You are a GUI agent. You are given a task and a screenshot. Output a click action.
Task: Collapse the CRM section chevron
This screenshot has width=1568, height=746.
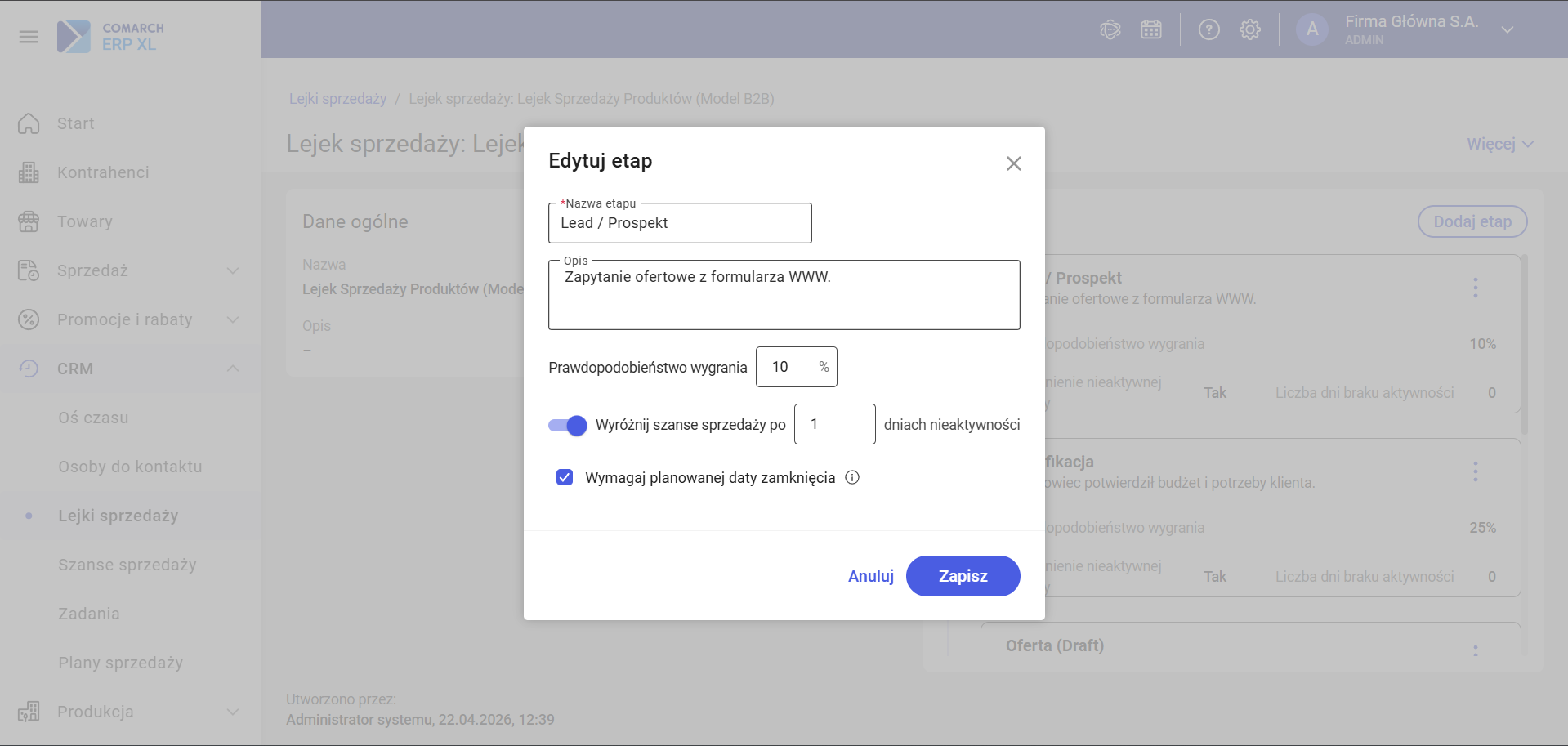233,369
